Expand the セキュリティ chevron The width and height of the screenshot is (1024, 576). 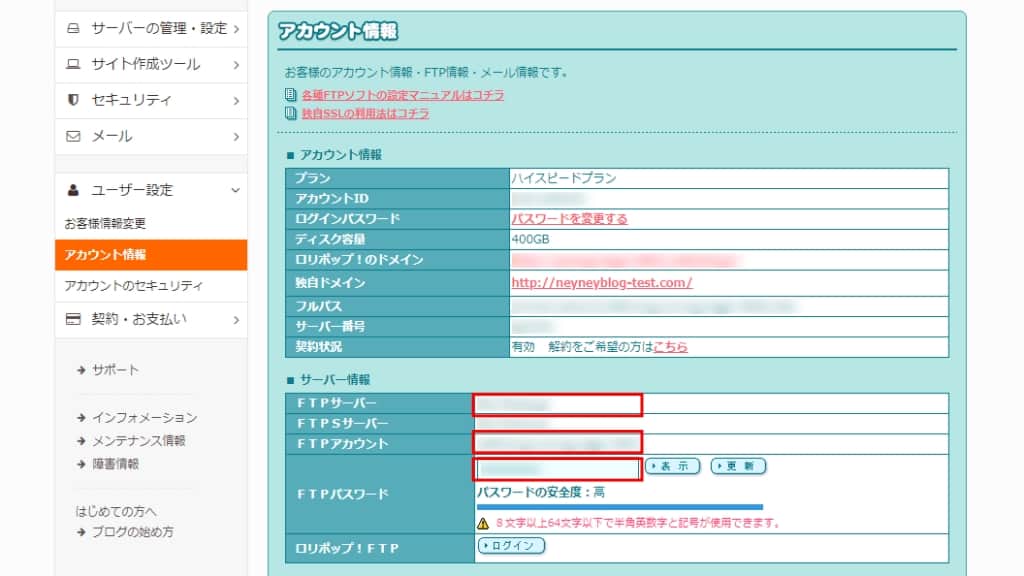(236, 101)
